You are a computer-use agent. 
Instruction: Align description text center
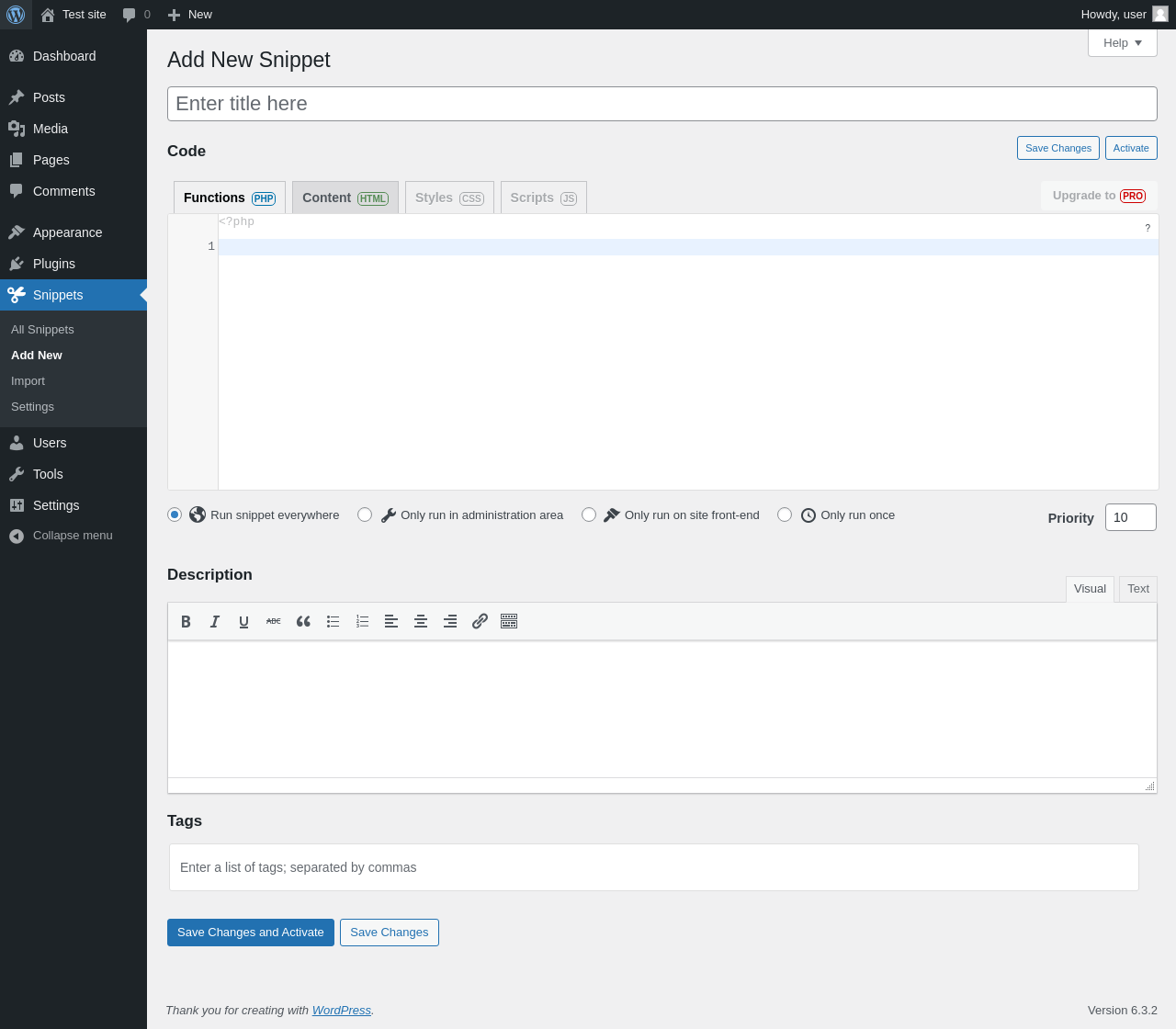tap(421, 622)
